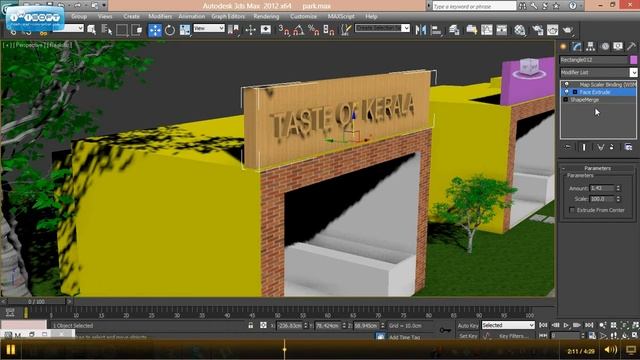
Task: Switch to the Display command panel
Action: click(x=618, y=47)
